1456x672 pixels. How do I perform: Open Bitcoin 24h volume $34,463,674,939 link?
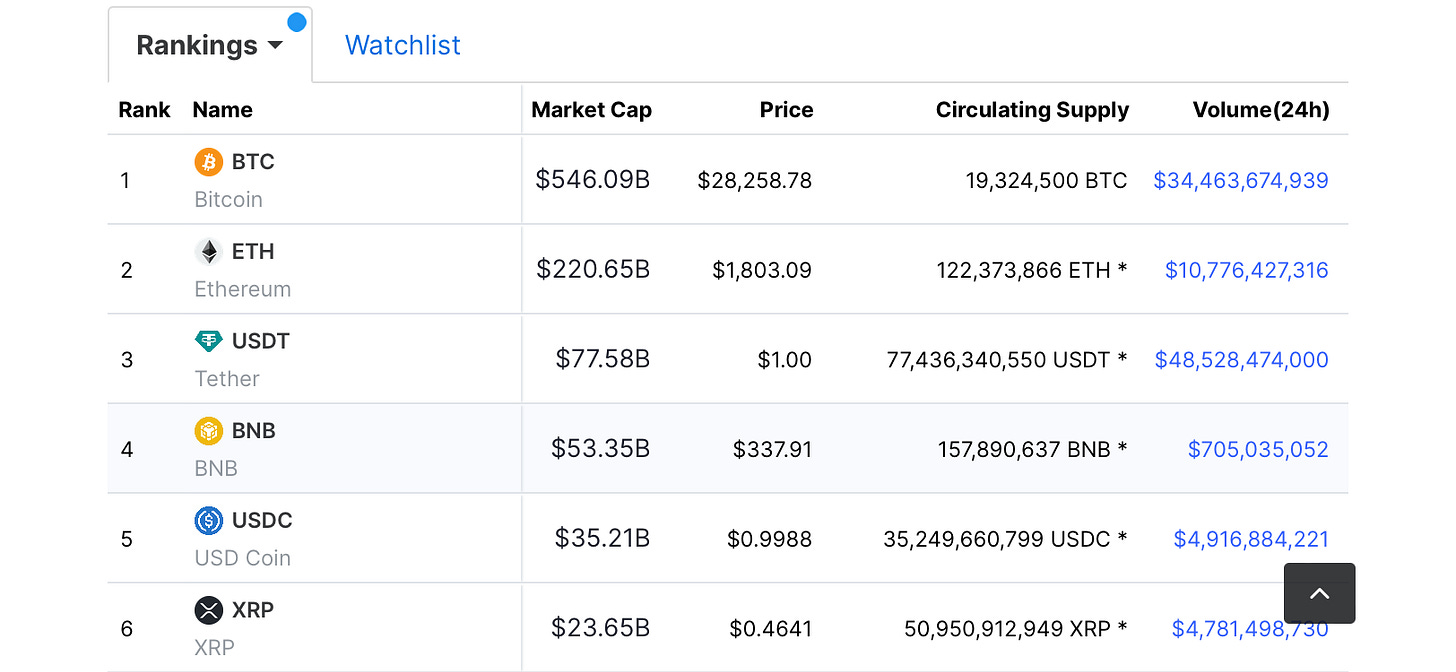pos(1240,181)
